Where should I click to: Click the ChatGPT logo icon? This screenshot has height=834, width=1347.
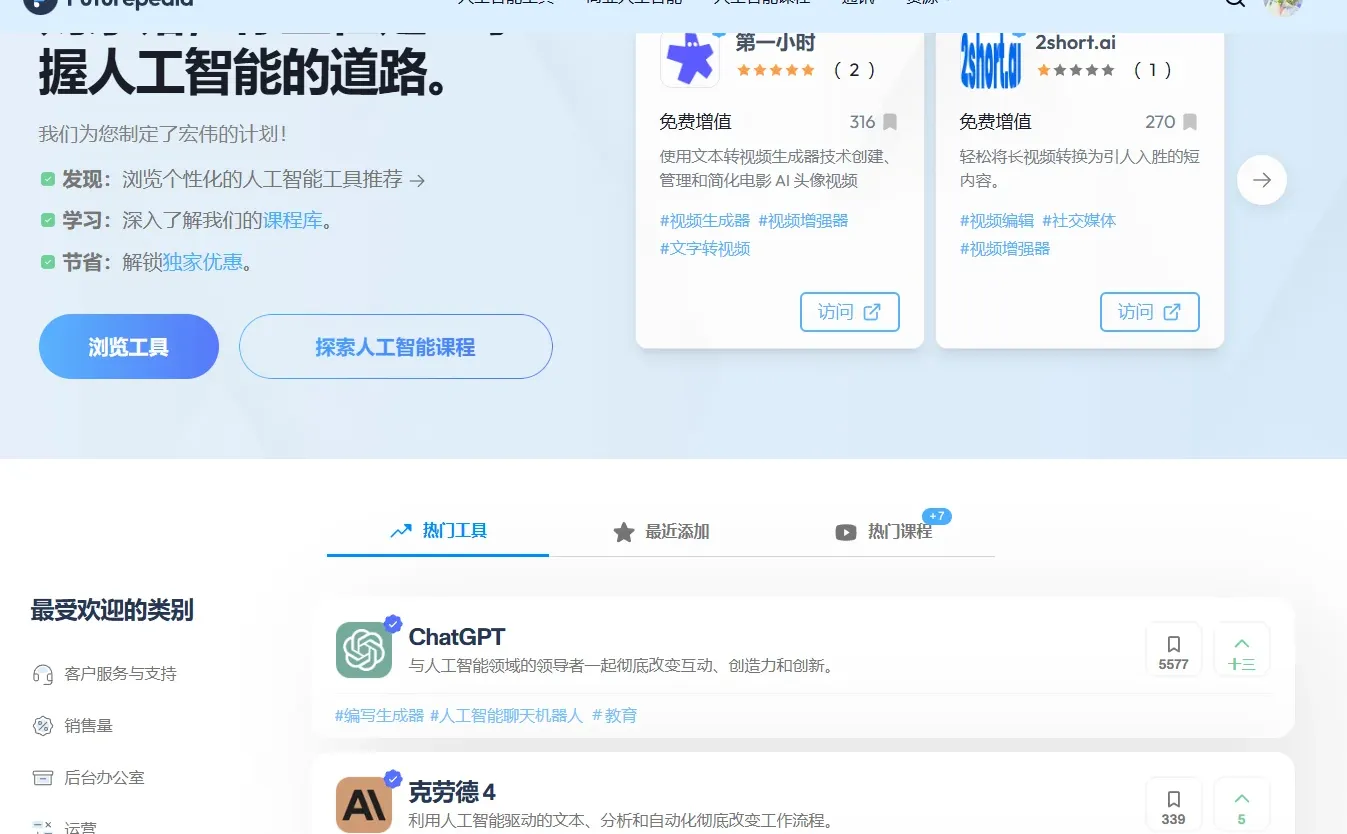click(364, 649)
